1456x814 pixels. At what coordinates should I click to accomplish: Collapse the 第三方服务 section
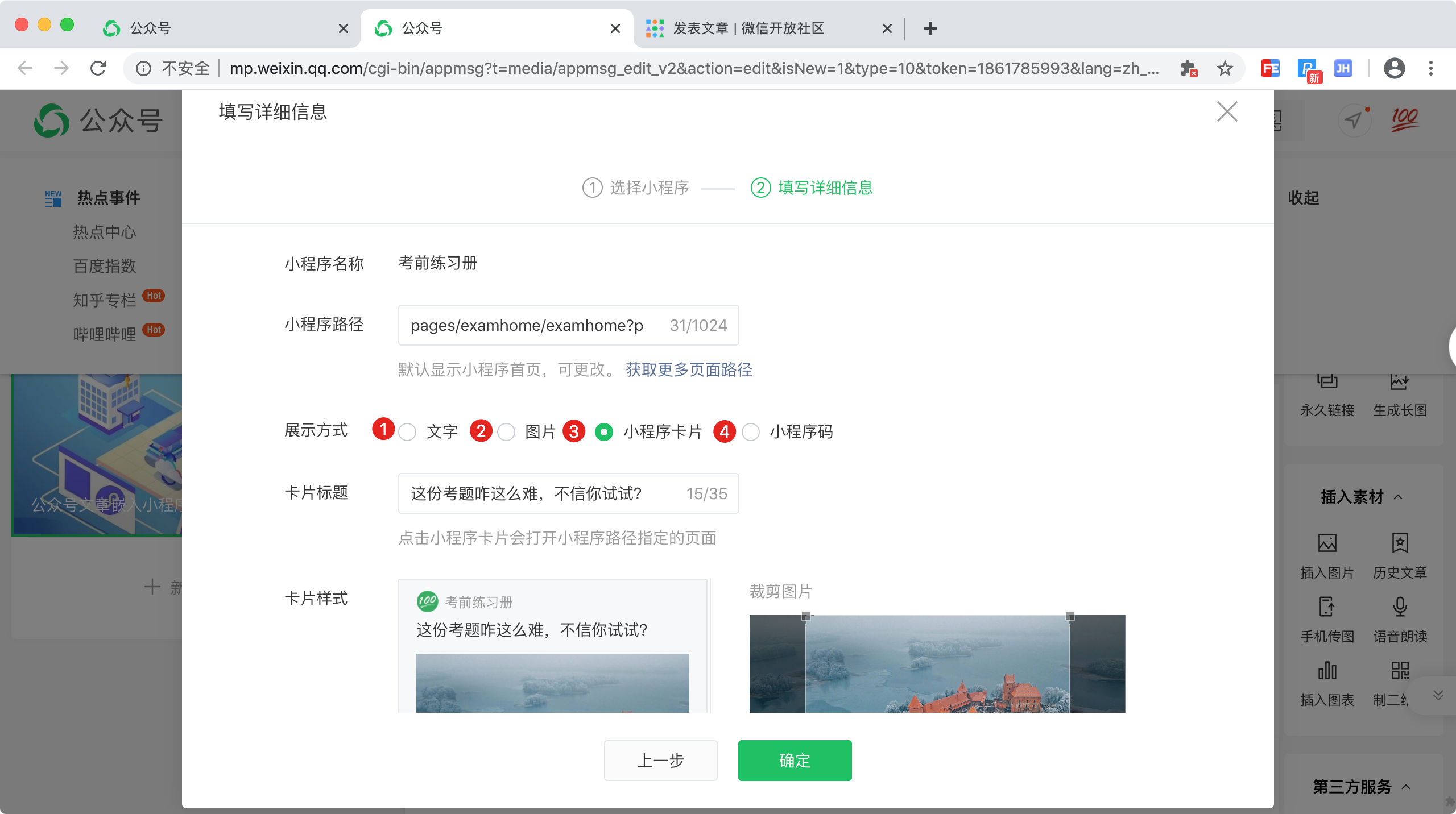(x=1406, y=787)
